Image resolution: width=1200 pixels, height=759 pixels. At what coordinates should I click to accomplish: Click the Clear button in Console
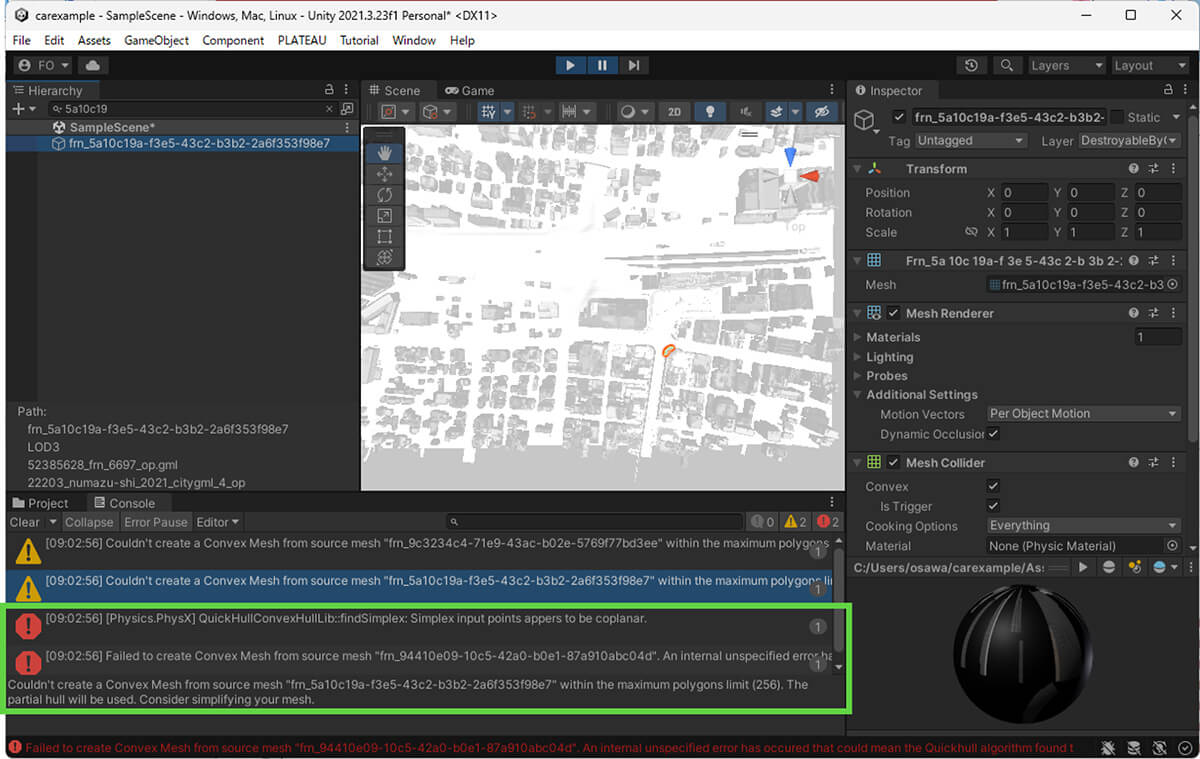point(25,522)
